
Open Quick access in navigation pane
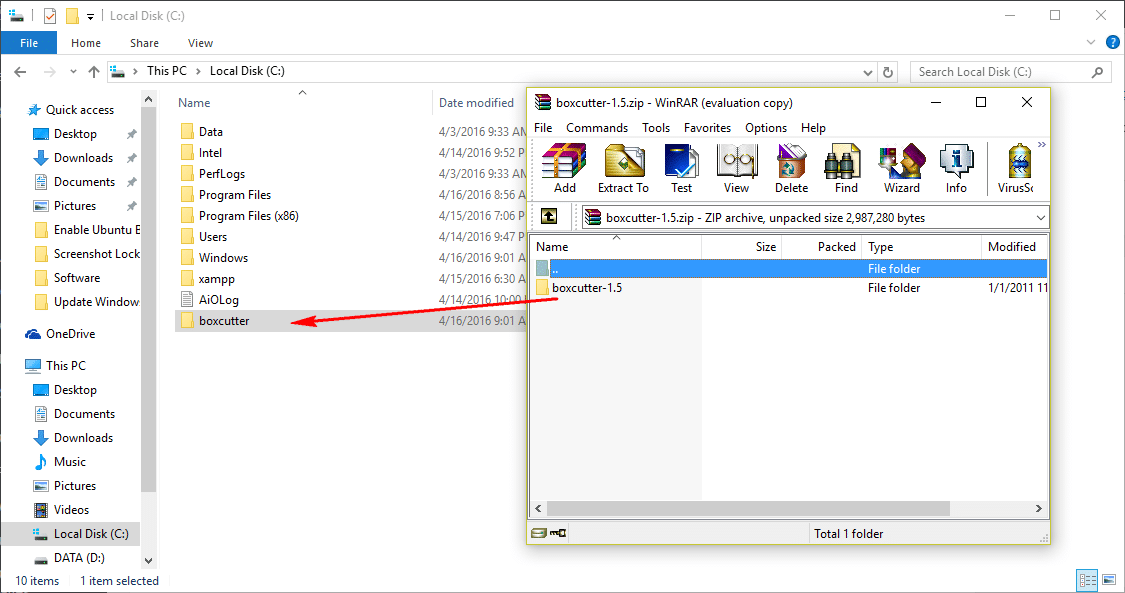tap(80, 110)
